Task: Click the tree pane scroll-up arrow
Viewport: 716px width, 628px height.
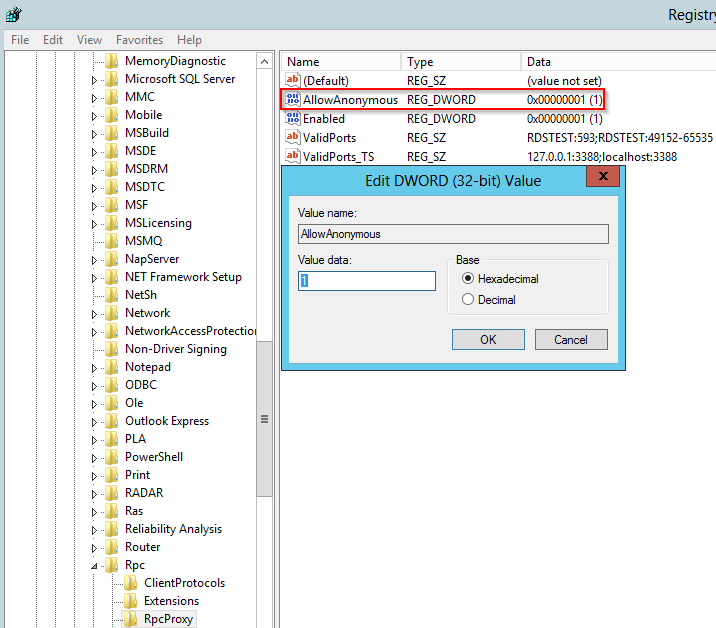Action: coord(264,61)
